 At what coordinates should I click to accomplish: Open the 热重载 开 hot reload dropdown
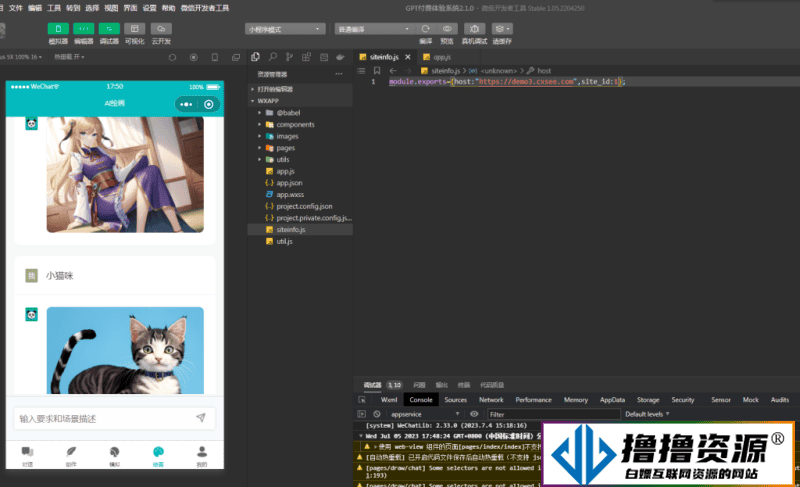69,57
